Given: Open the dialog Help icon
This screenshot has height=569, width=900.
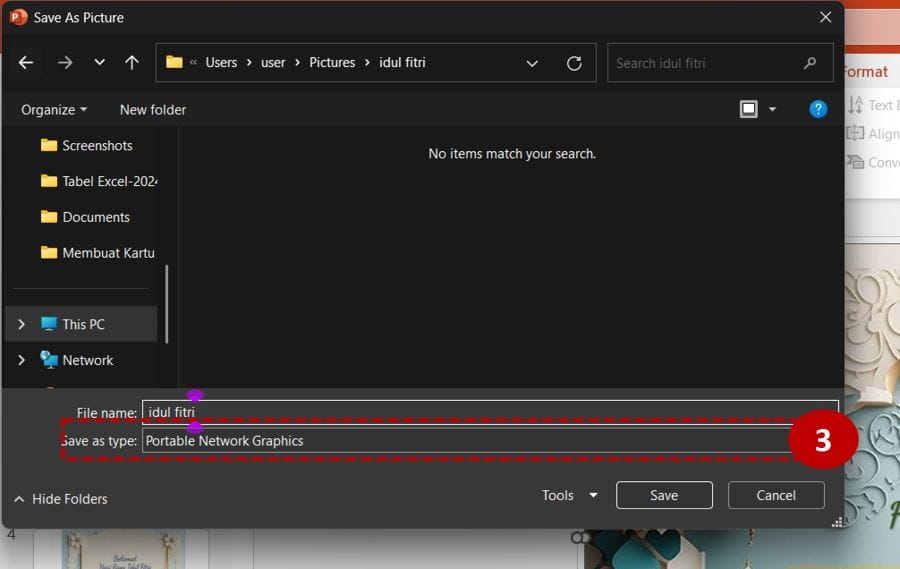Looking at the screenshot, I should [818, 109].
